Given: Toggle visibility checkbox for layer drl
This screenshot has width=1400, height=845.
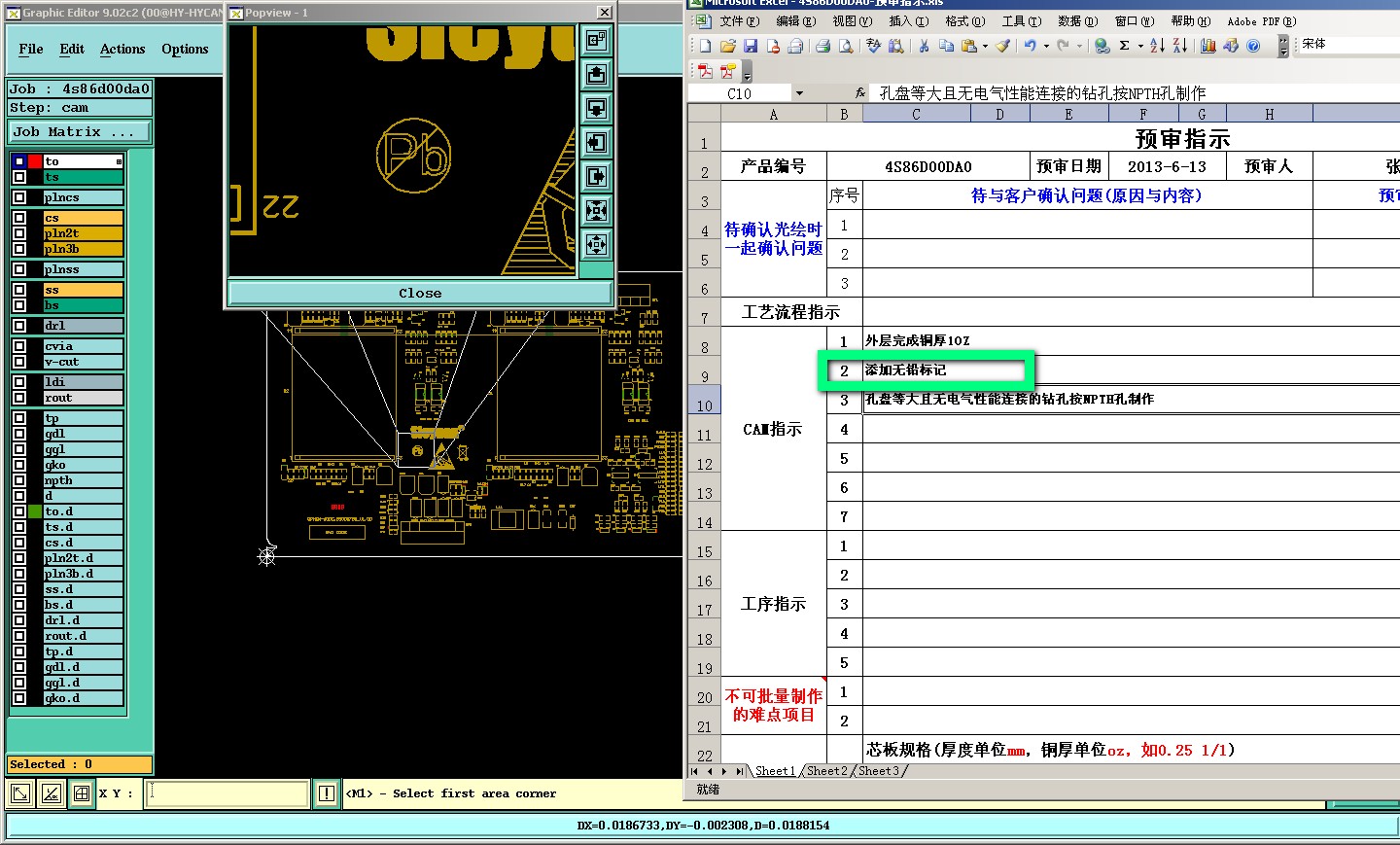Looking at the screenshot, I should tap(19, 326).
